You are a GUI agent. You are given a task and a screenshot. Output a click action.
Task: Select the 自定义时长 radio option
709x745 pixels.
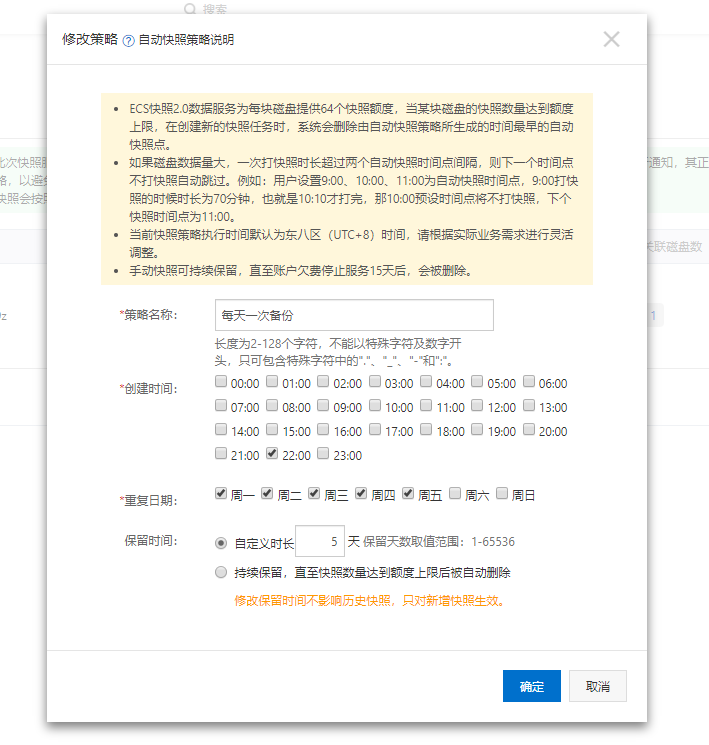pos(221,543)
